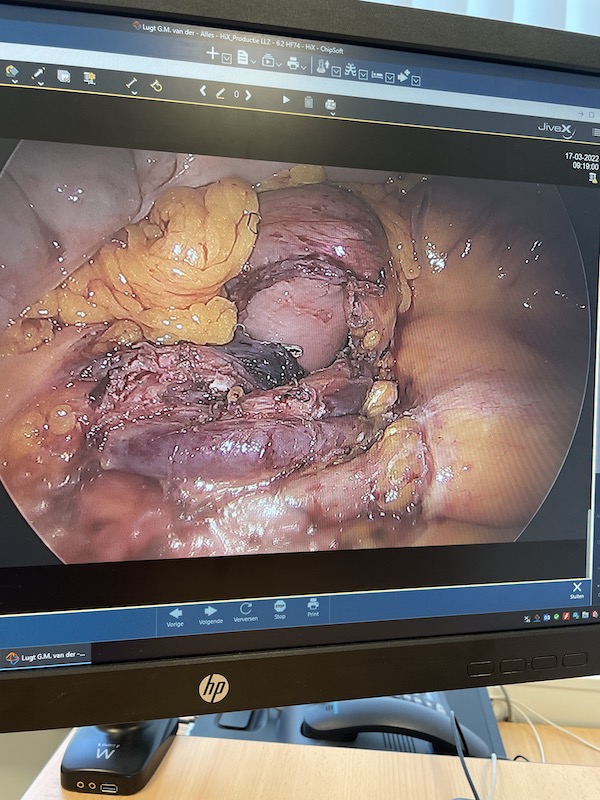The width and height of the screenshot is (600, 800).
Task: Open dropdown beside the arrow-plus icon
Action: 416,81
